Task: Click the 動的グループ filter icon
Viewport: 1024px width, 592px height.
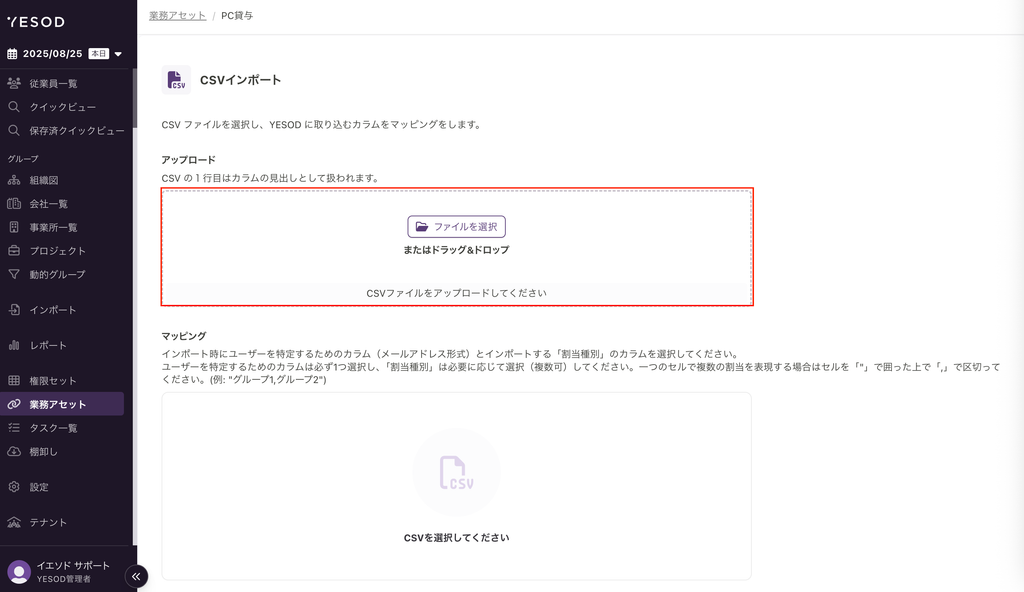Action: [x=14, y=274]
